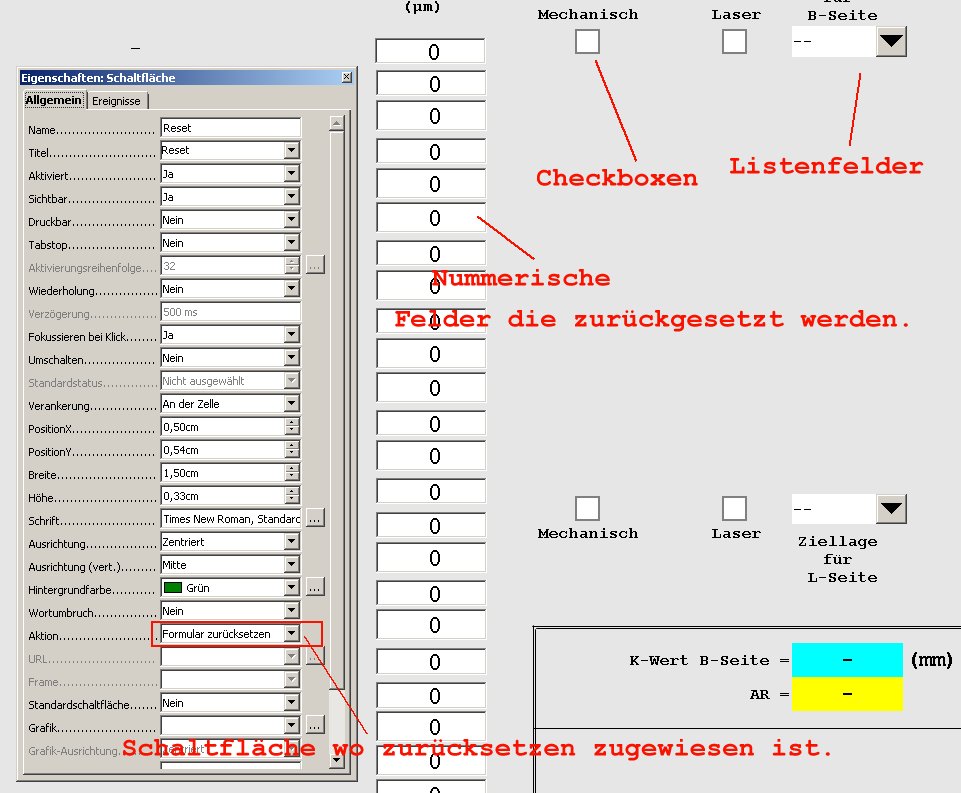Expand the Umschalten dropdown

point(292,358)
